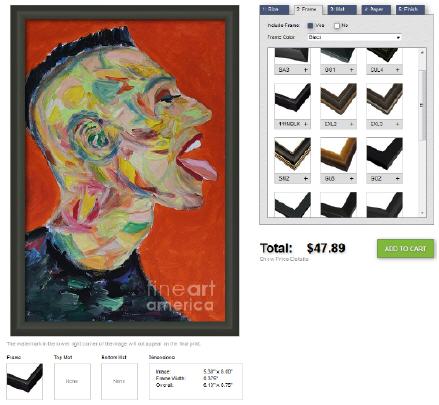439x405 pixels.
Task: Click the selected frame thumbnail below artwork
Action: [x=25, y=381]
